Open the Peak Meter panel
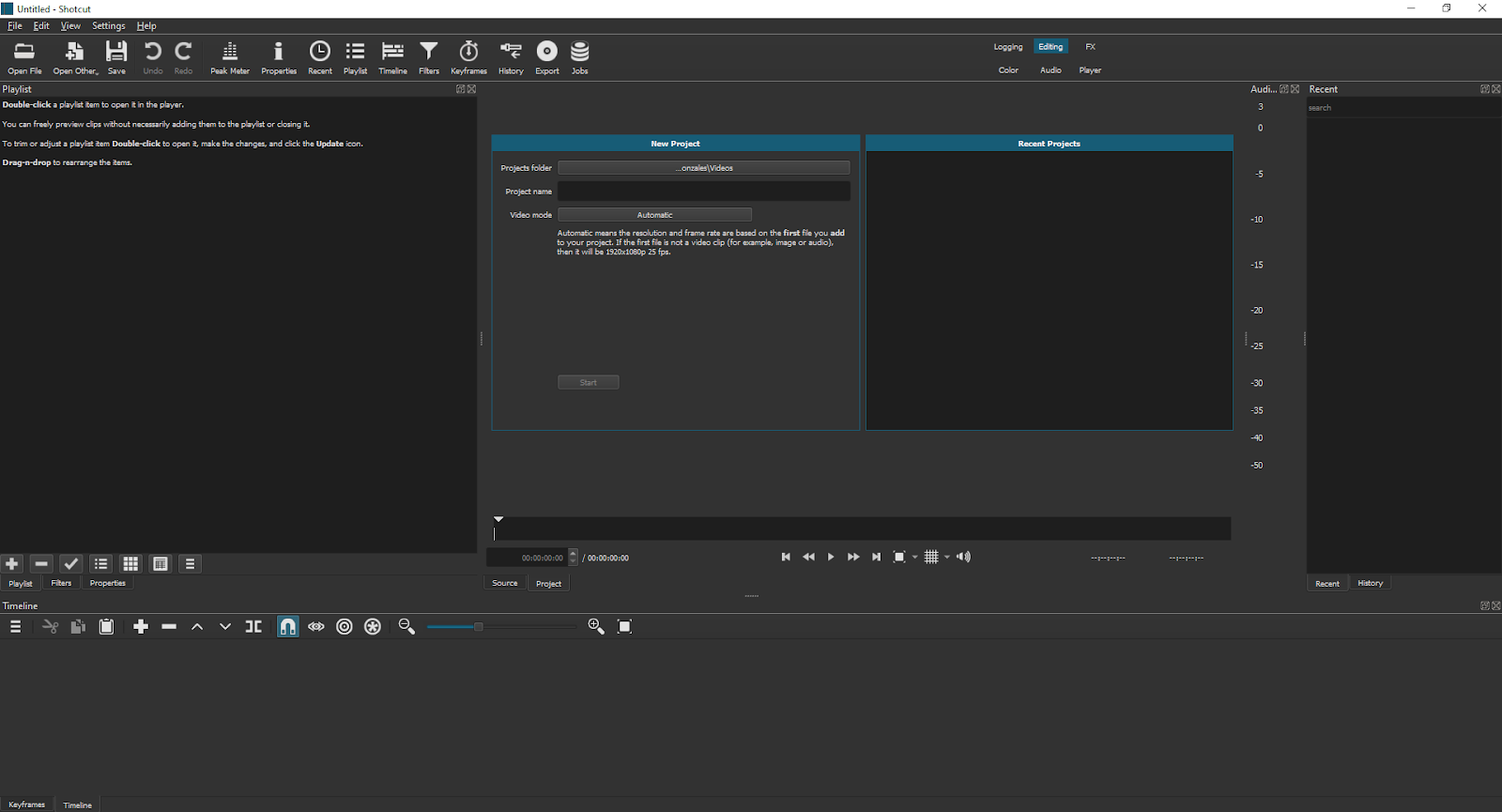The width and height of the screenshot is (1502, 812). [x=230, y=57]
